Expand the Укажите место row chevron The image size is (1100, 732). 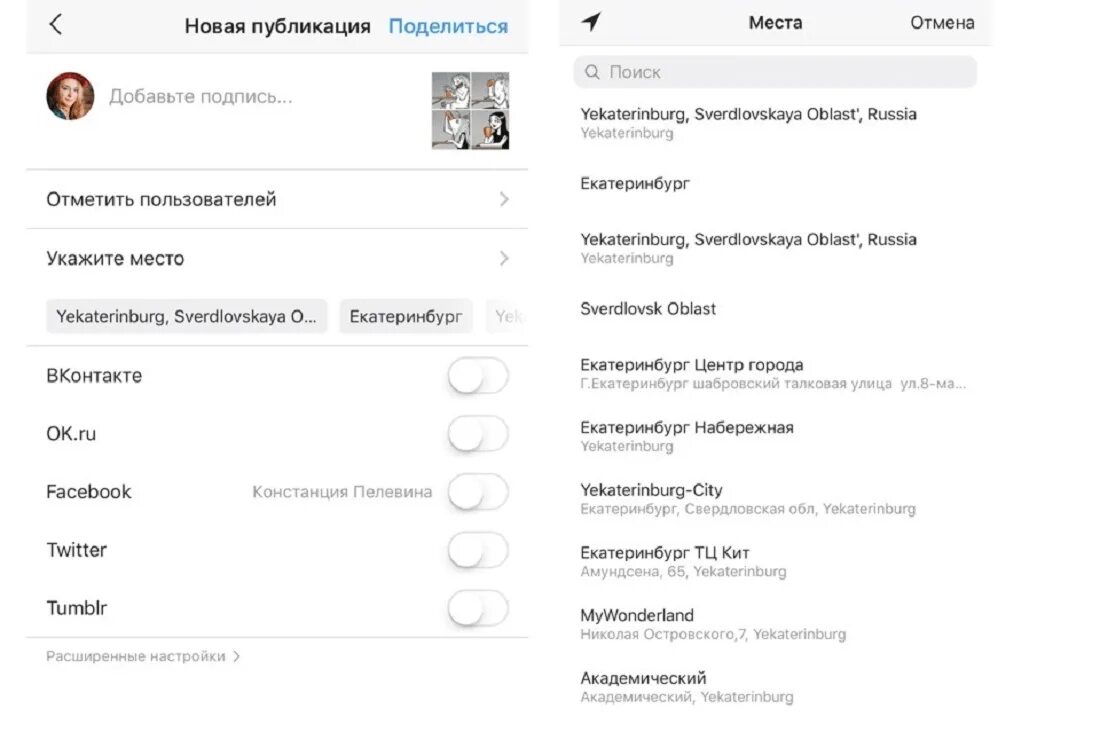point(504,259)
